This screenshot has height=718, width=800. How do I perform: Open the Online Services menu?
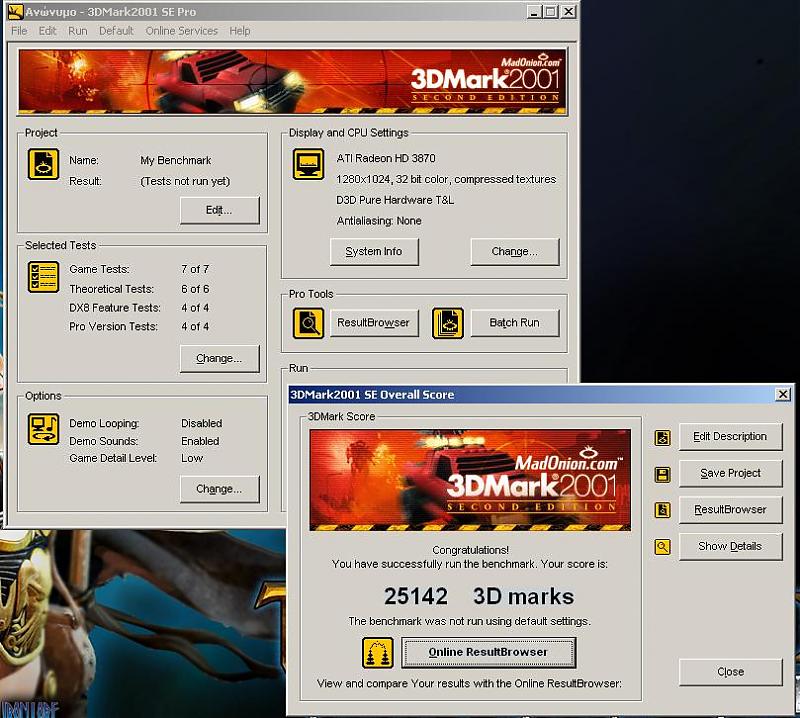coord(182,31)
